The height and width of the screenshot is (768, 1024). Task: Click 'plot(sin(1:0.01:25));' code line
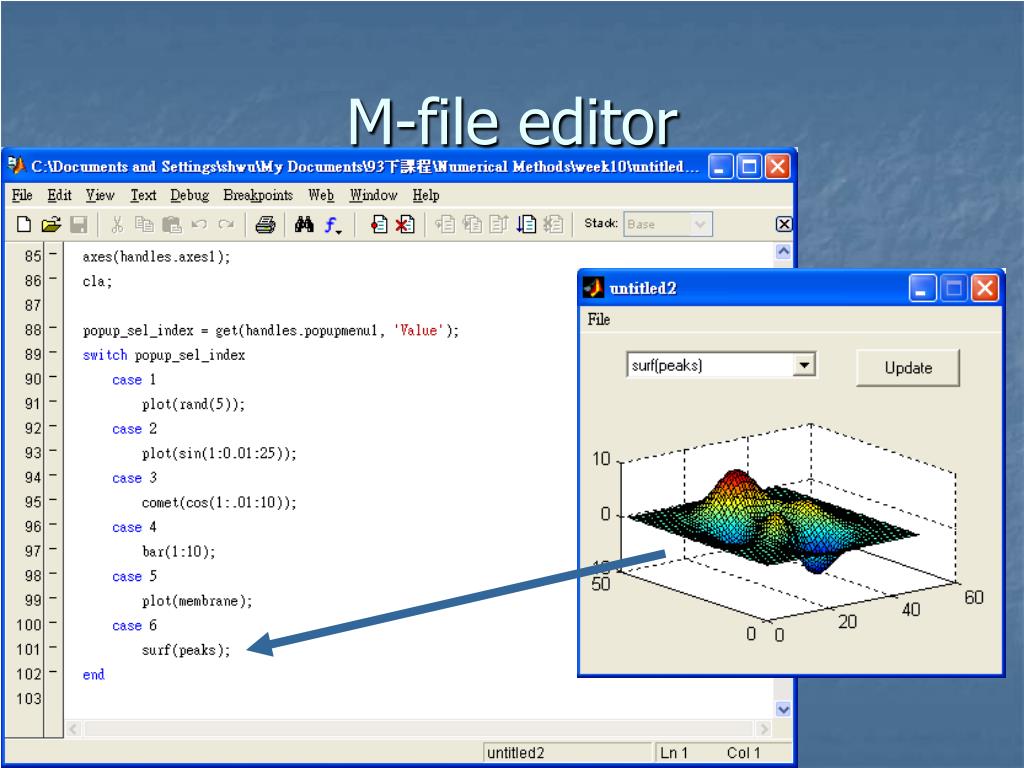point(219,453)
